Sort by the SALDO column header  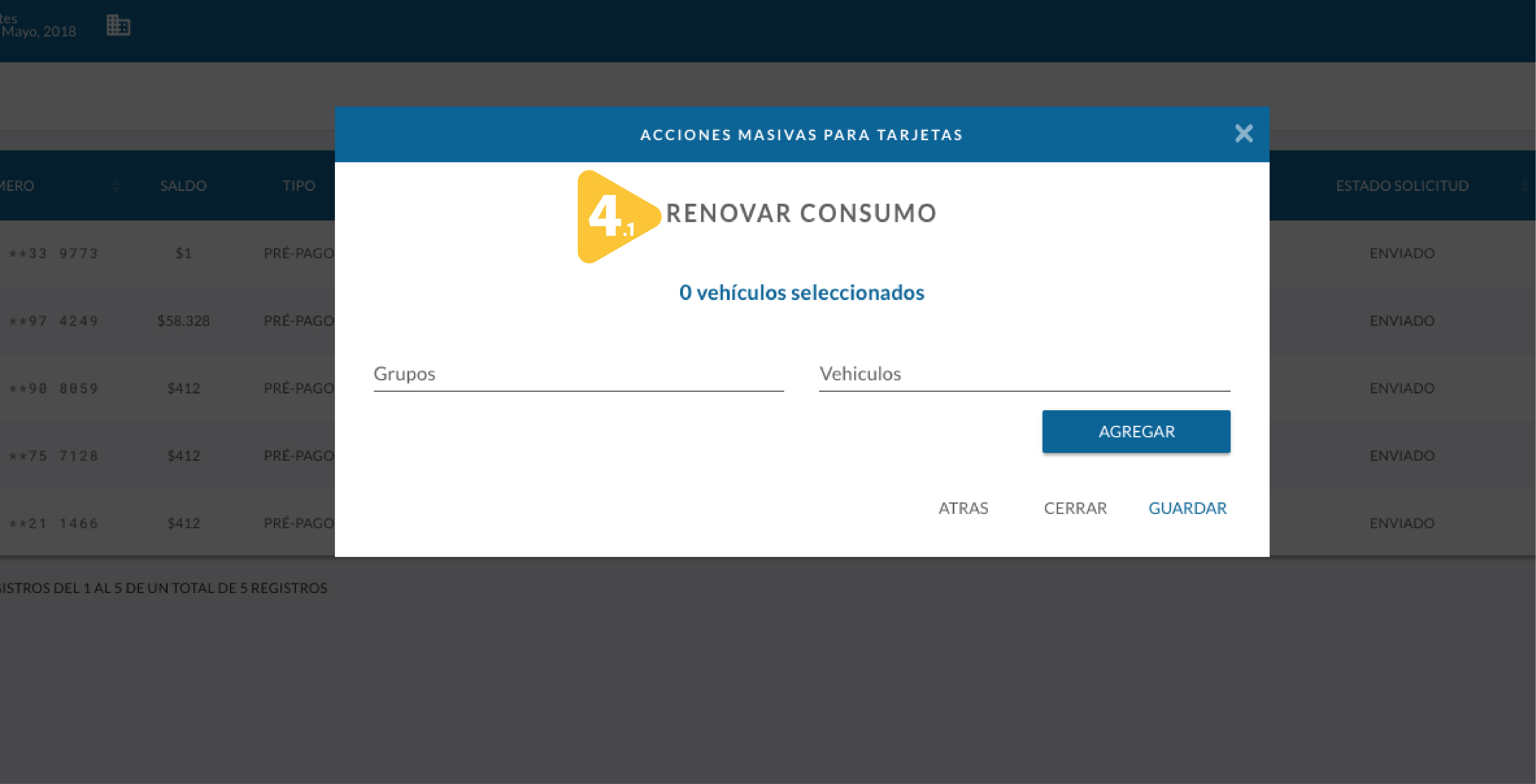[x=183, y=185]
